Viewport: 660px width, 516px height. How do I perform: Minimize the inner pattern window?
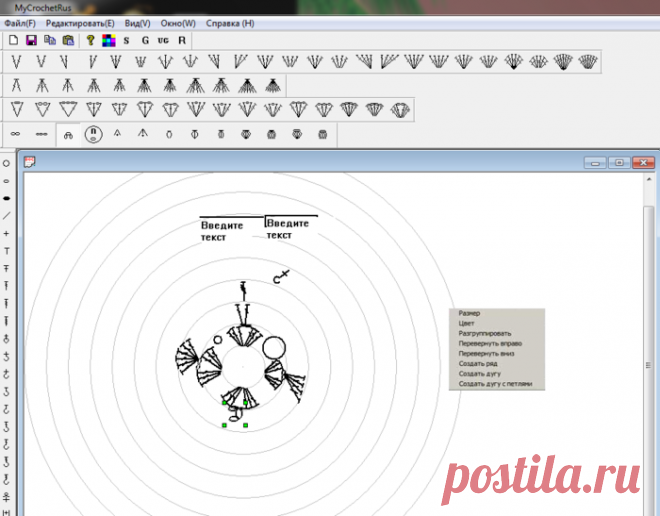point(595,162)
